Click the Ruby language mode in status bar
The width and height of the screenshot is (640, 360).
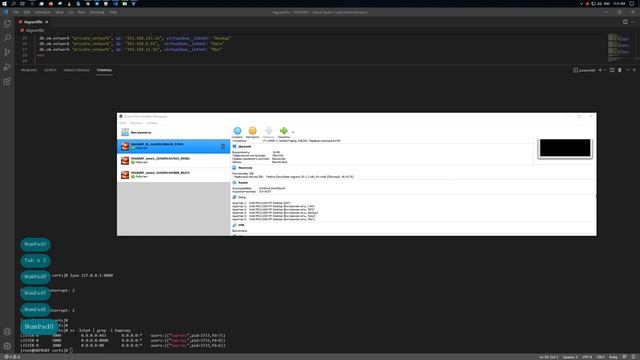(613, 357)
